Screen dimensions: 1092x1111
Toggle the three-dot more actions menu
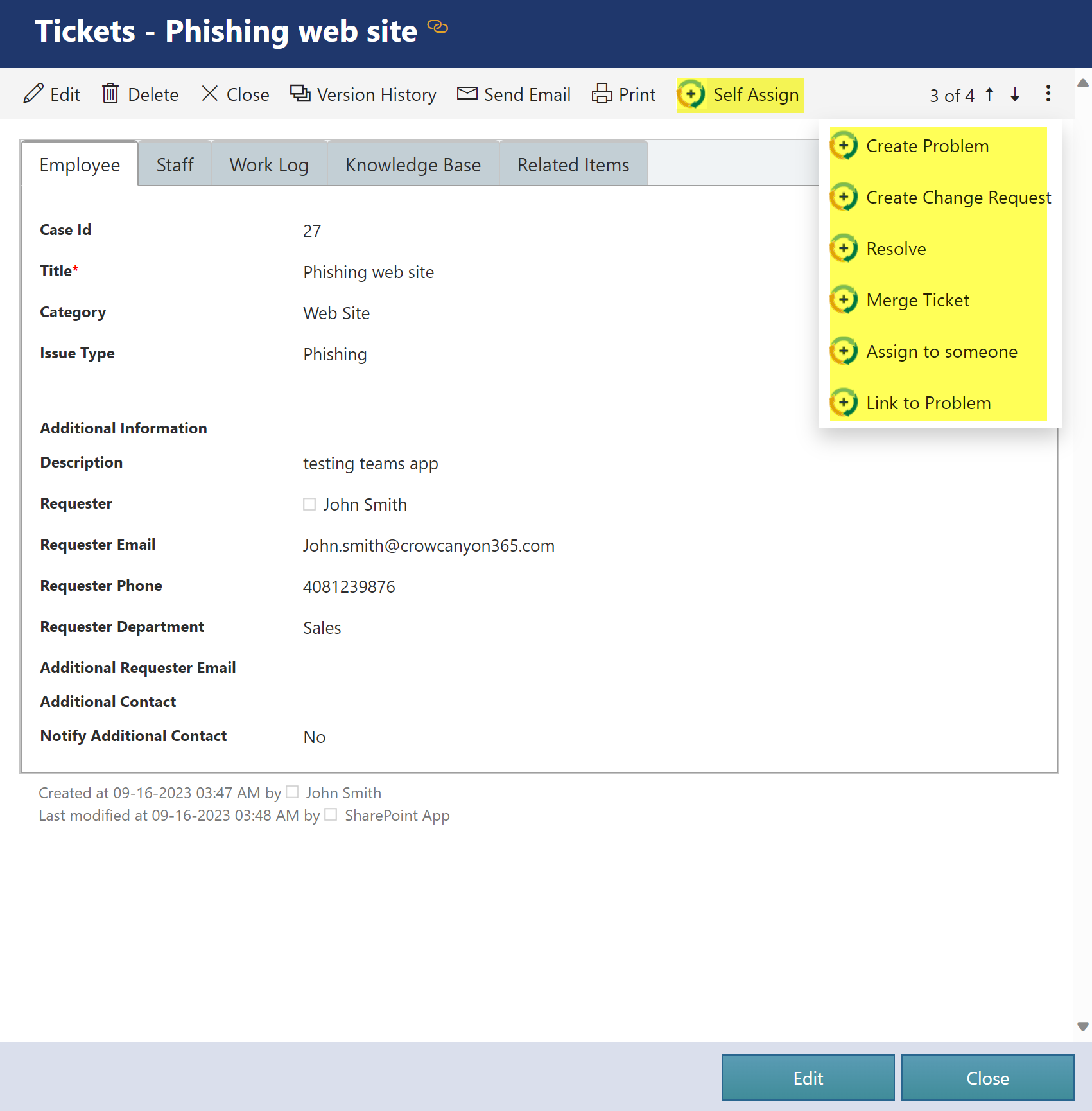[x=1048, y=94]
